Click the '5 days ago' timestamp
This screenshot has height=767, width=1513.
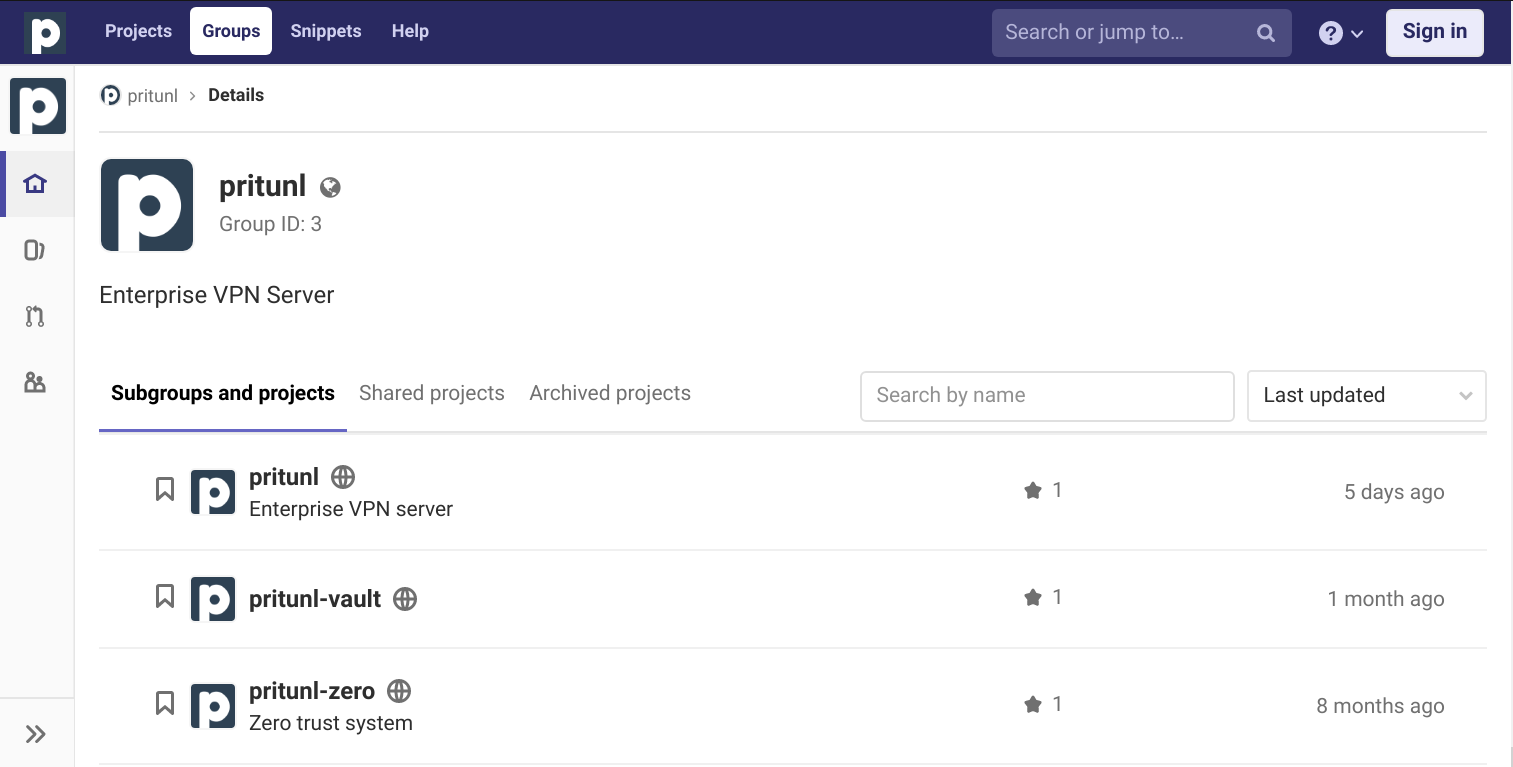click(1394, 492)
